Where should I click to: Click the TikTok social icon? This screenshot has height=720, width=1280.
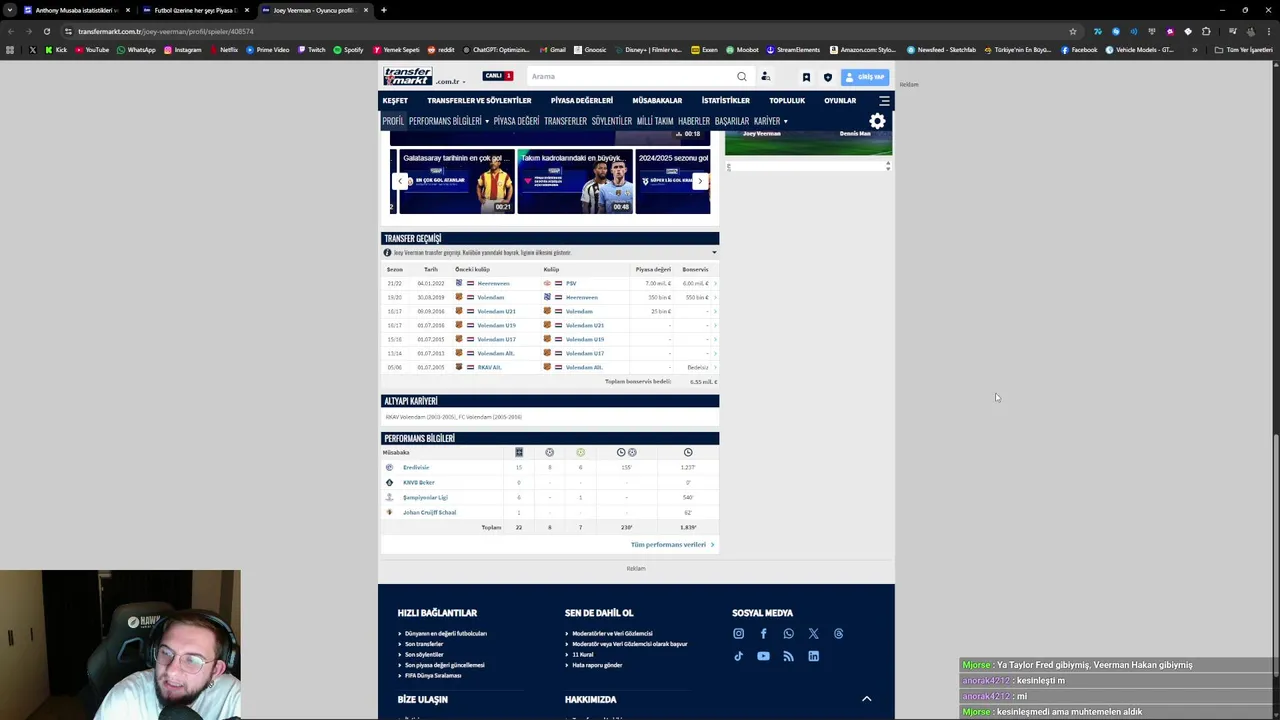[738, 656]
